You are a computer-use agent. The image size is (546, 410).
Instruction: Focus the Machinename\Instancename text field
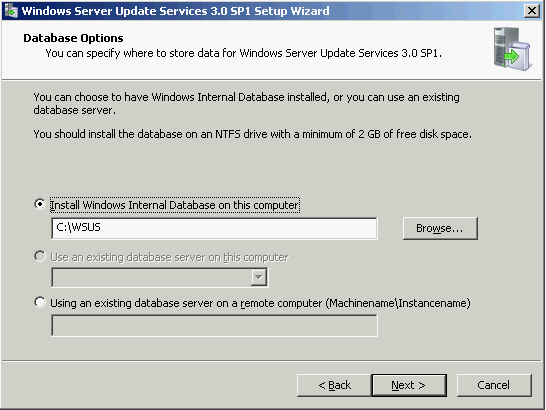[214, 325]
